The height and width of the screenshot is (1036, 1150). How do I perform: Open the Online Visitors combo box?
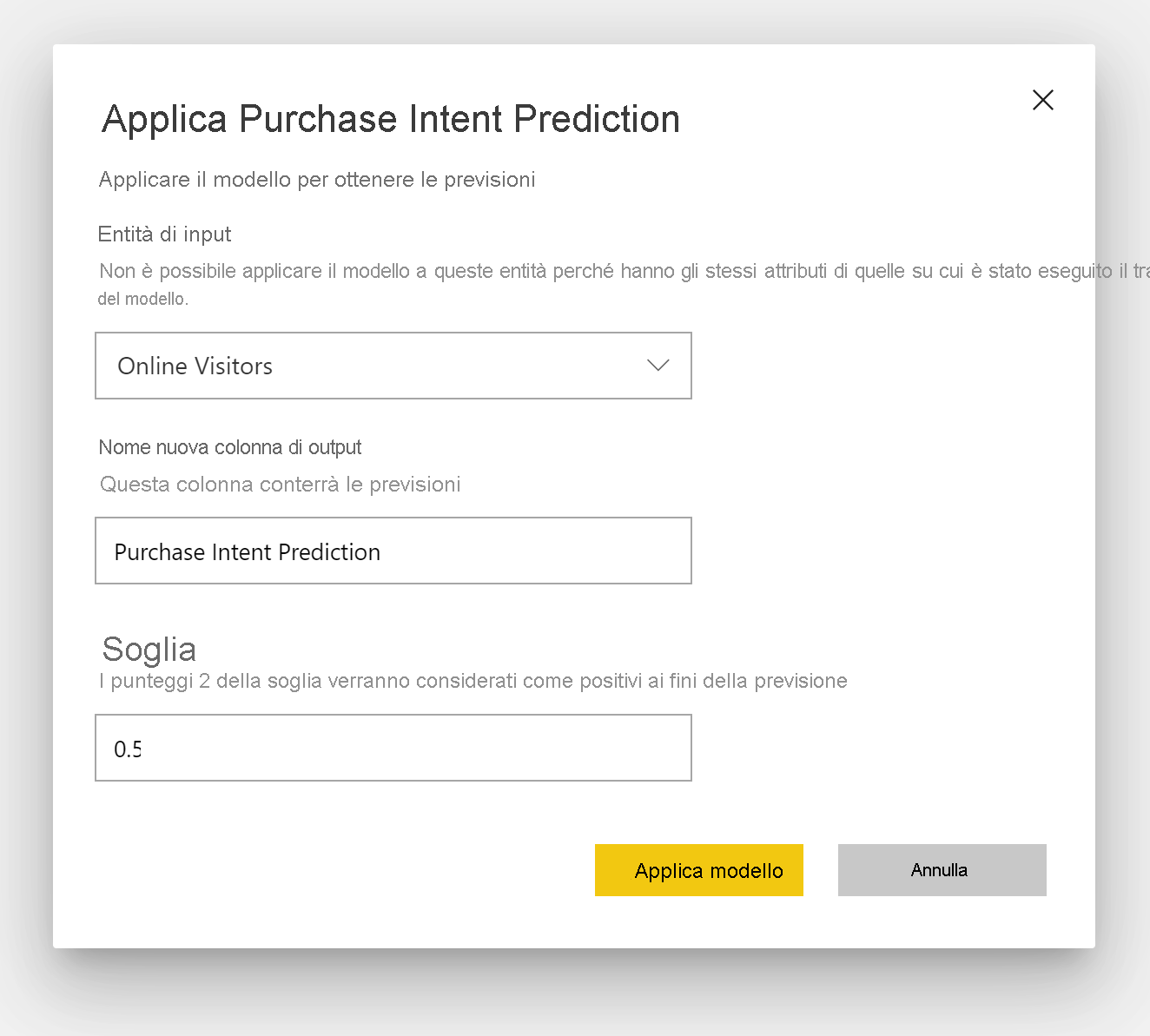pyautogui.click(x=393, y=366)
